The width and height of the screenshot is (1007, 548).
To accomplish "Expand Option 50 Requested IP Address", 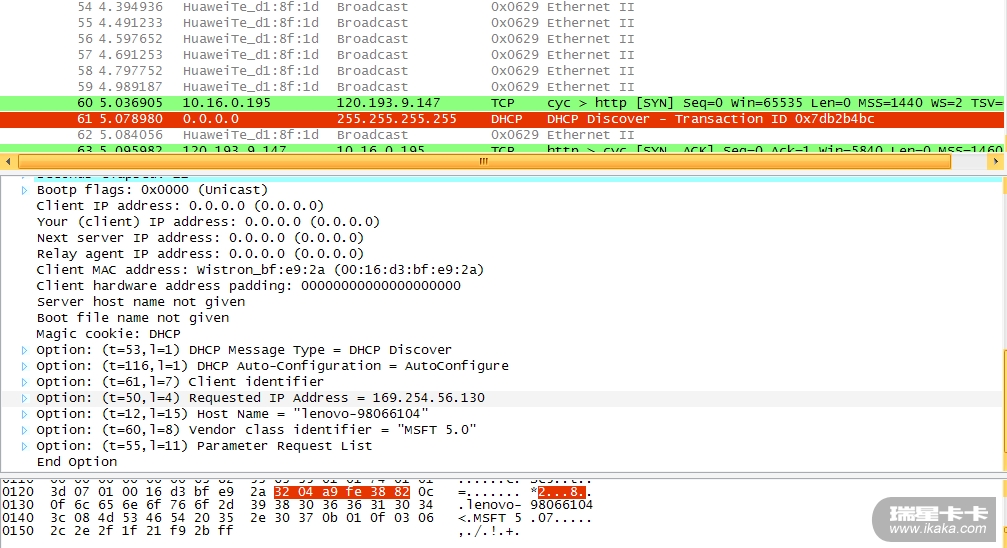I will point(24,398).
